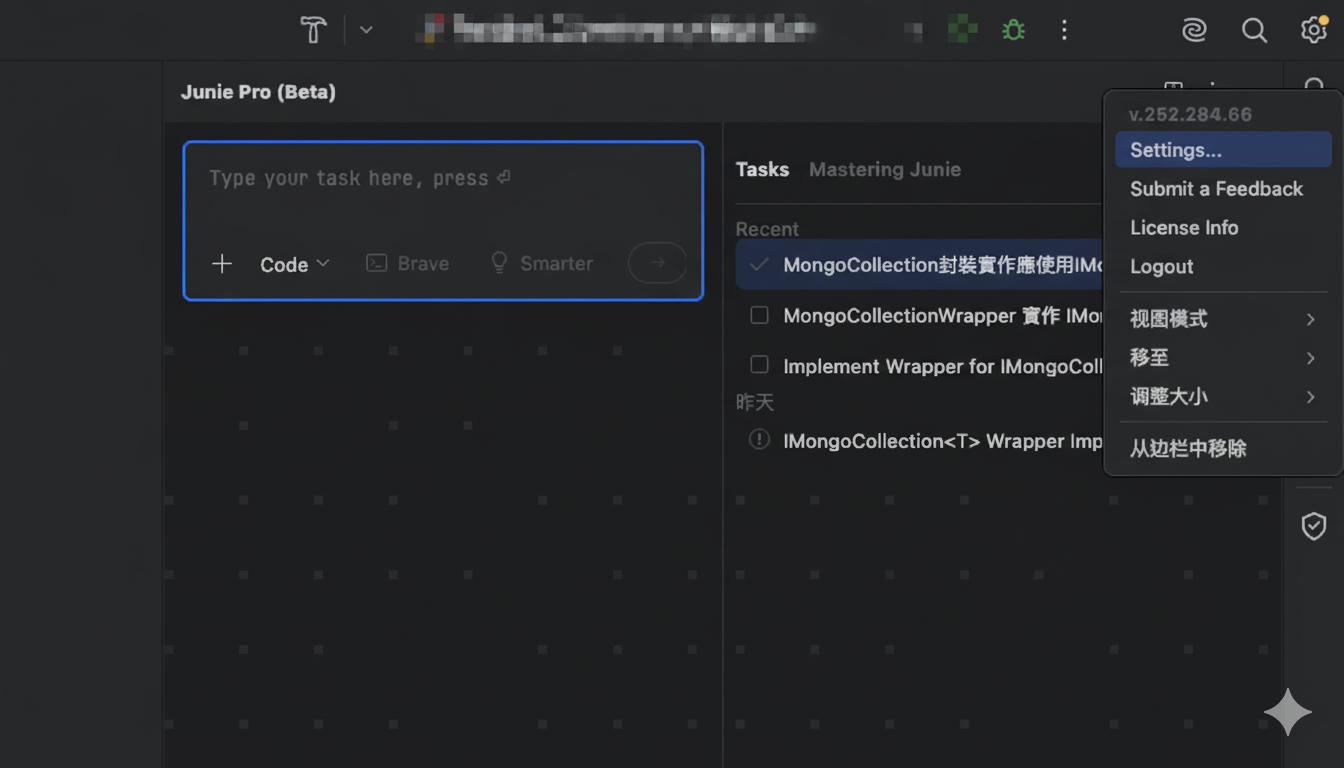1344x768 pixels.
Task: Expand the 调整大小 submenu
Action: pyautogui.click(x=1223, y=397)
